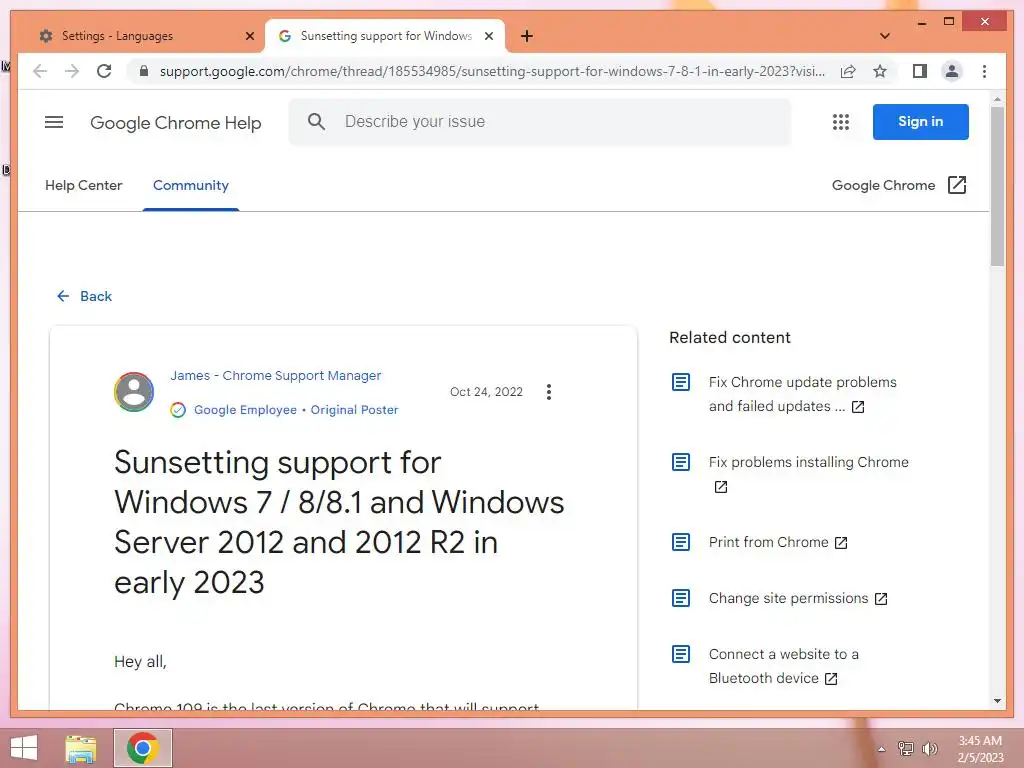Click Chrome icon in taskbar

(x=143, y=748)
